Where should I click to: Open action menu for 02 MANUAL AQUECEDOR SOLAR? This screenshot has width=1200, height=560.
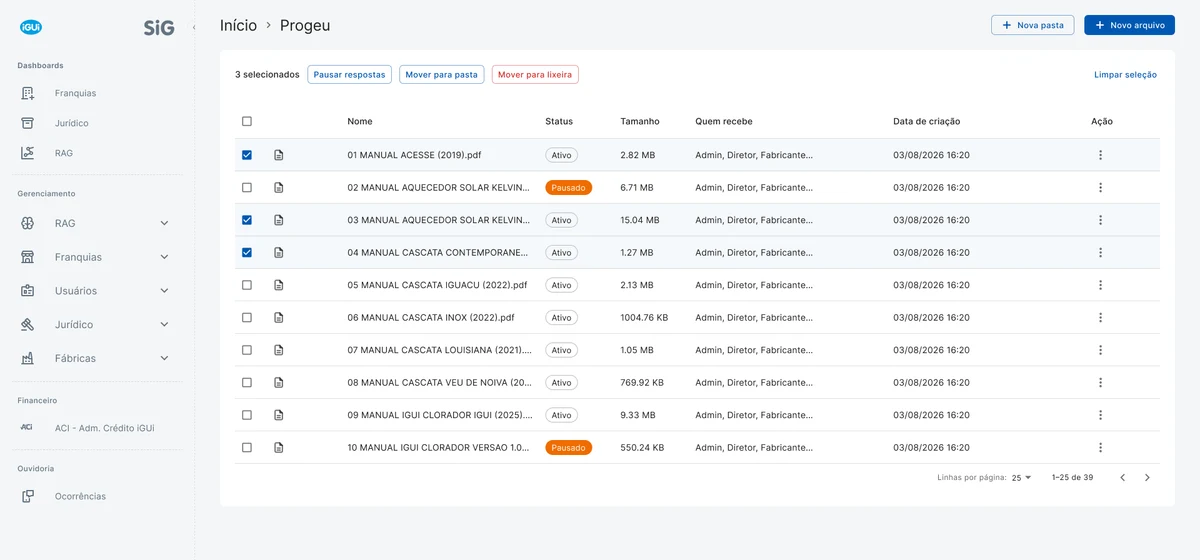coord(1100,188)
